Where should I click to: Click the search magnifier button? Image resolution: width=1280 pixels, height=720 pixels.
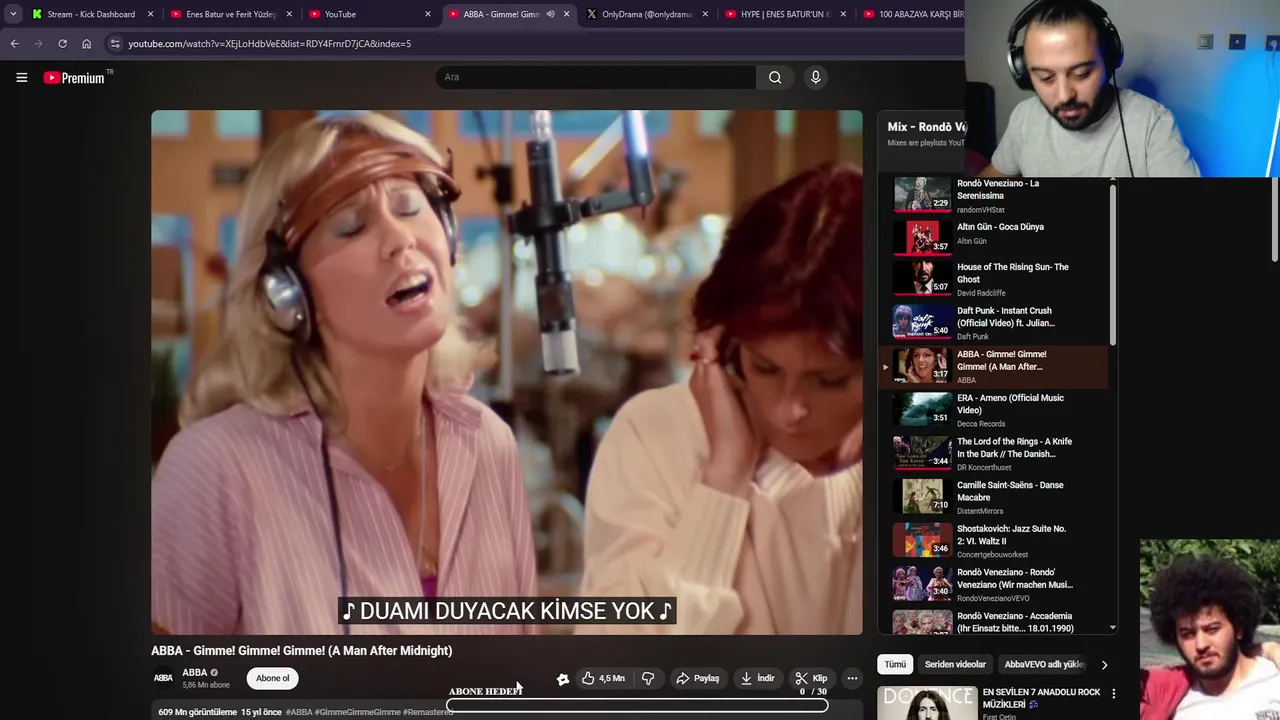775,77
